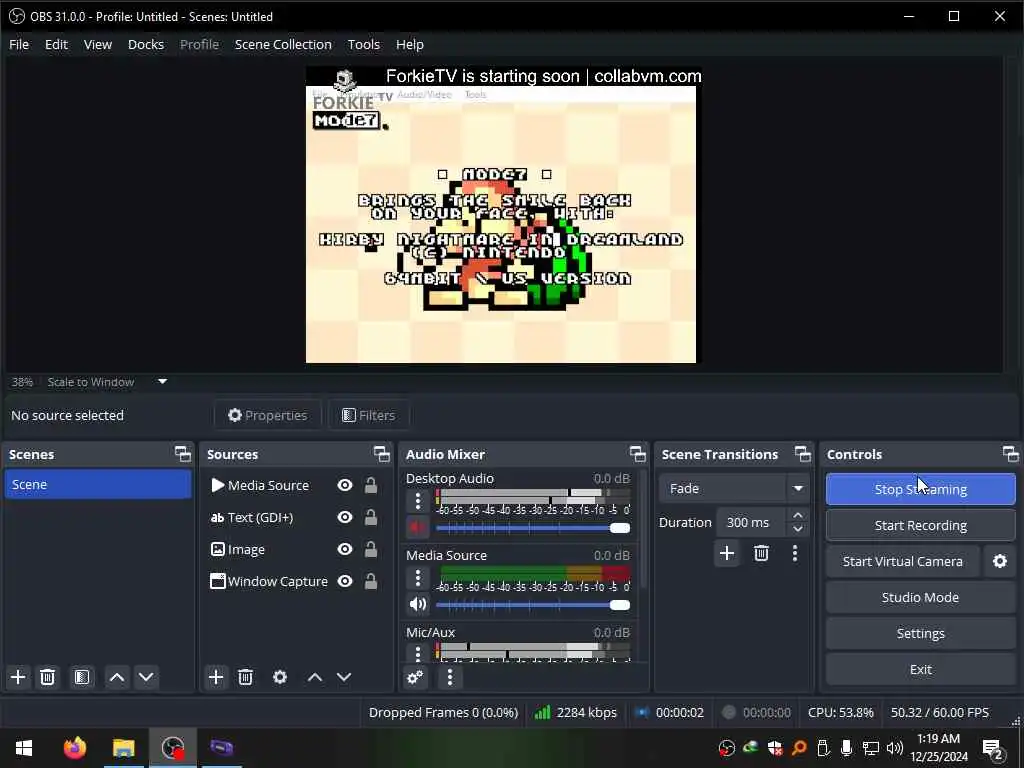This screenshot has width=1024, height=768.
Task: Increase transition duration with up stepper
Action: tap(797, 516)
